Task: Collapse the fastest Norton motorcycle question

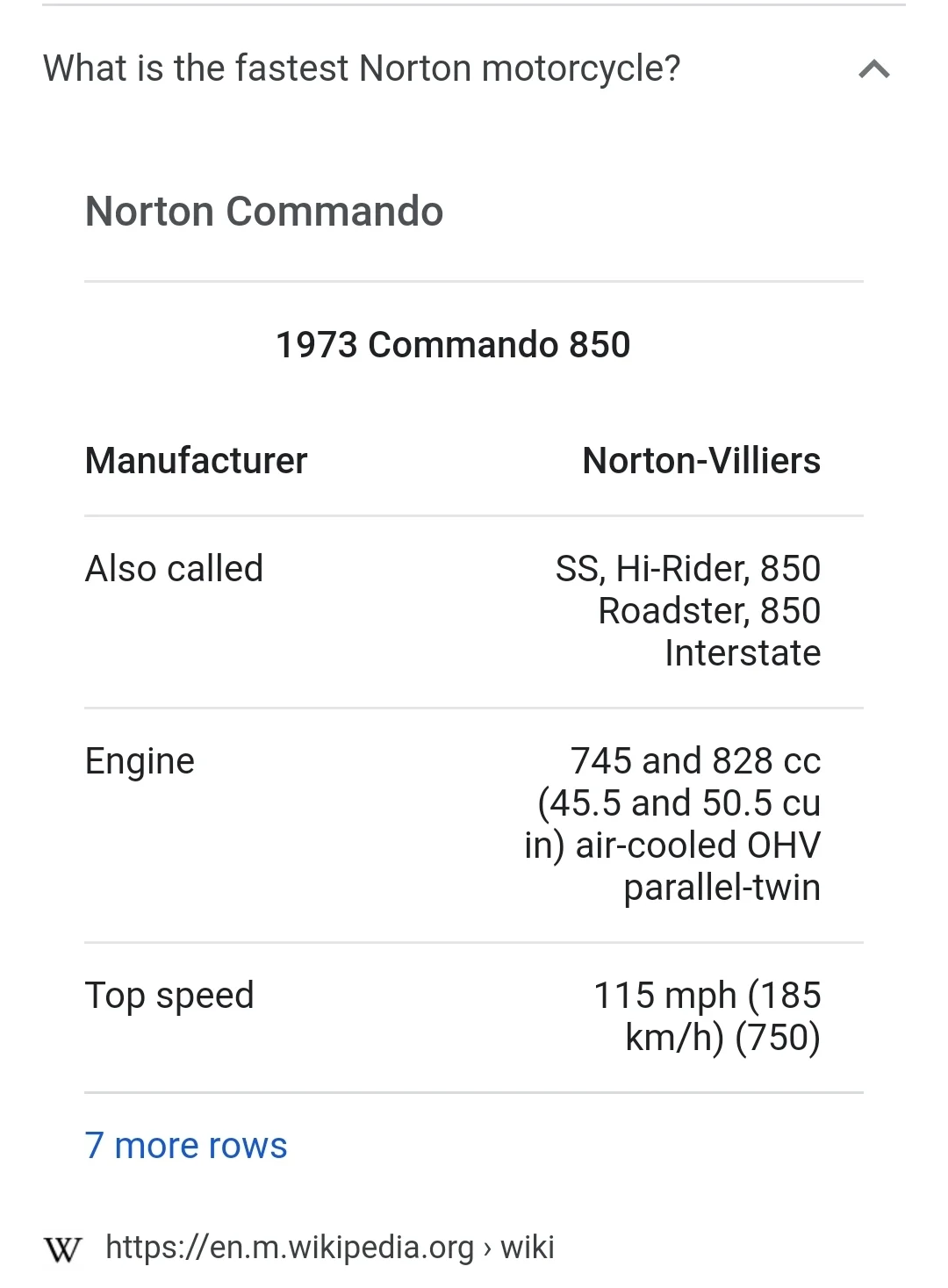Action: (x=361, y=68)
